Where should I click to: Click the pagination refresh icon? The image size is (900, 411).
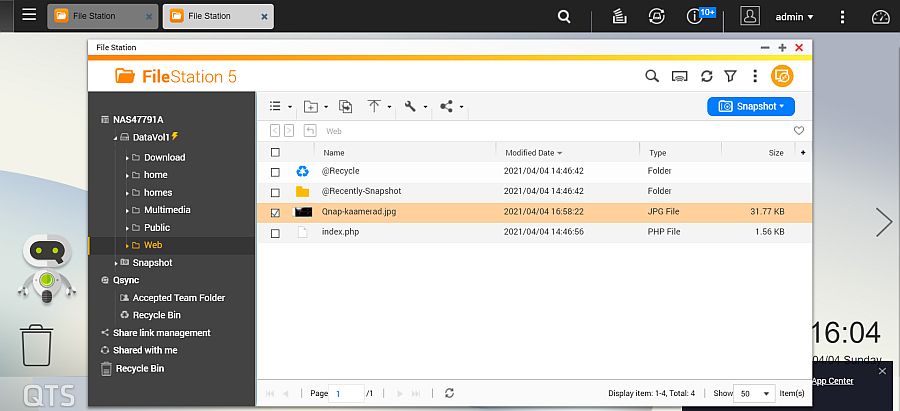point(449,393)
